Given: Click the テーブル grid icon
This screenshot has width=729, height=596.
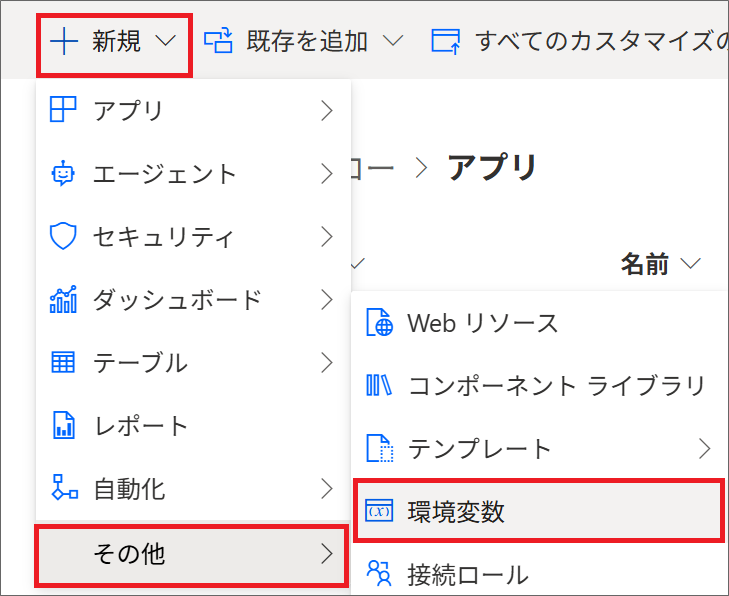Looking at the screenshot, I should click(63, 362).
